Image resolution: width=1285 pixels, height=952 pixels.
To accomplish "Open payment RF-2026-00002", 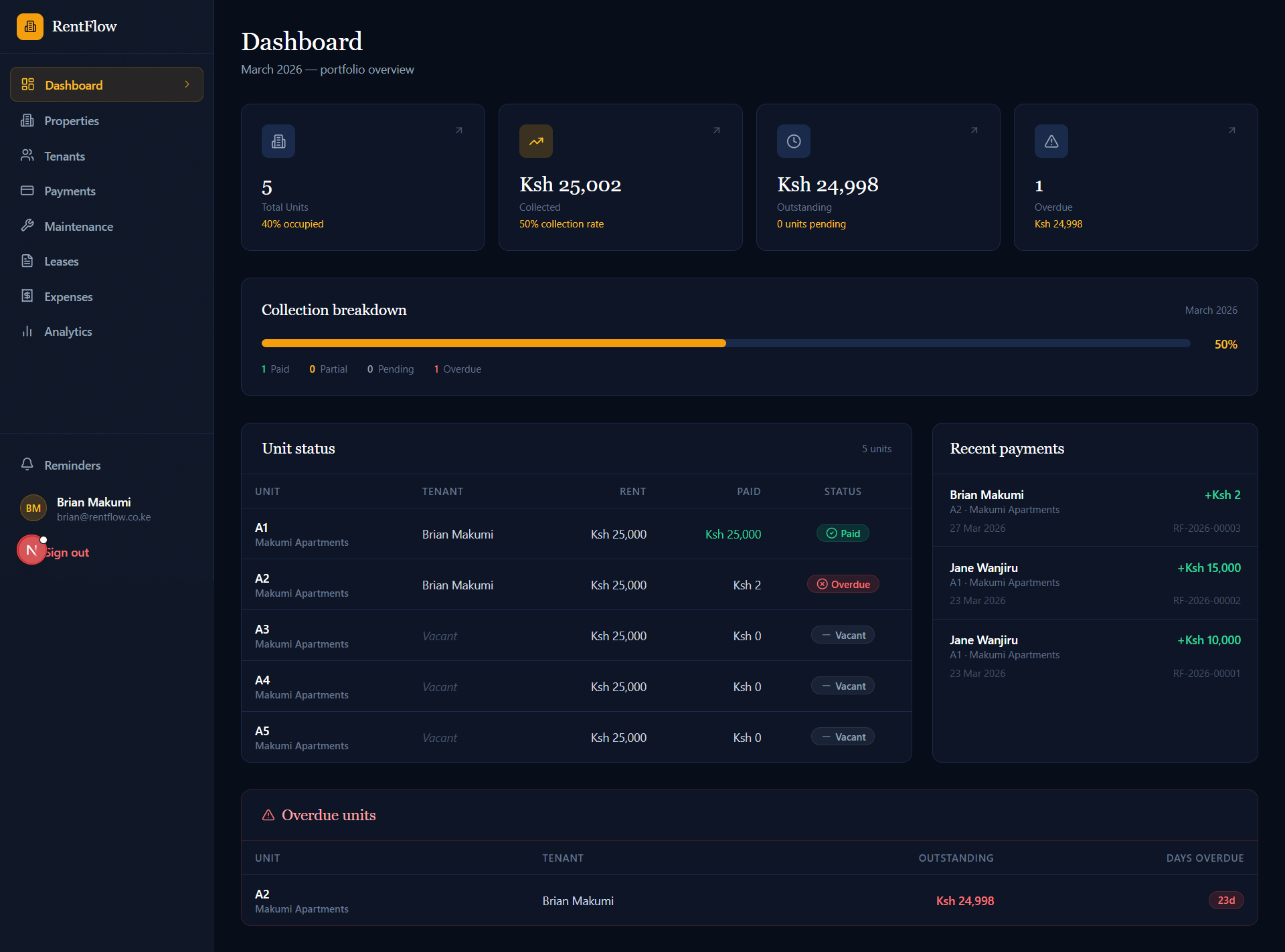I will (x=1095, y=583).
